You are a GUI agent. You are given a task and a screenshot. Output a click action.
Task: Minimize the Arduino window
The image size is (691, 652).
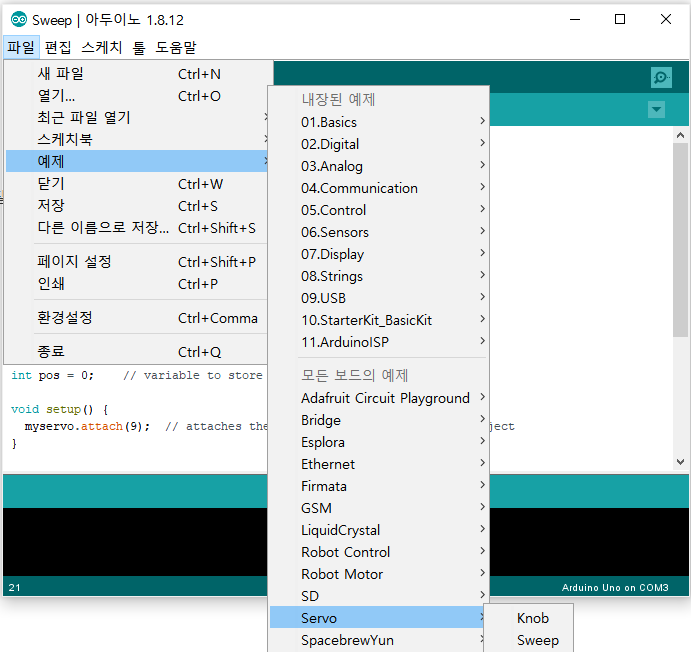(x=575, y=19)
